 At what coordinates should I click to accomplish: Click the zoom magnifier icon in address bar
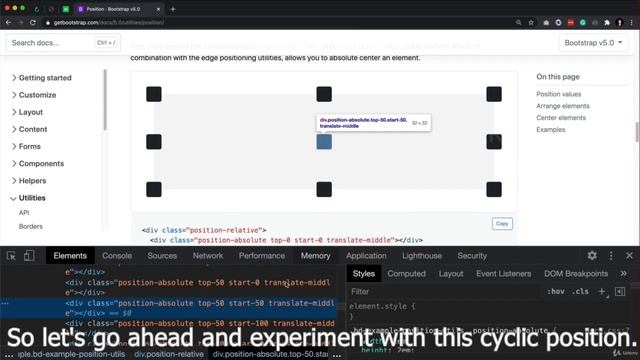[x=518, y=23]
